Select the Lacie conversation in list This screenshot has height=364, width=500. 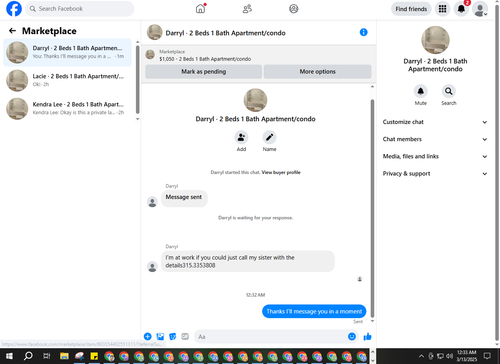[67, 80]
